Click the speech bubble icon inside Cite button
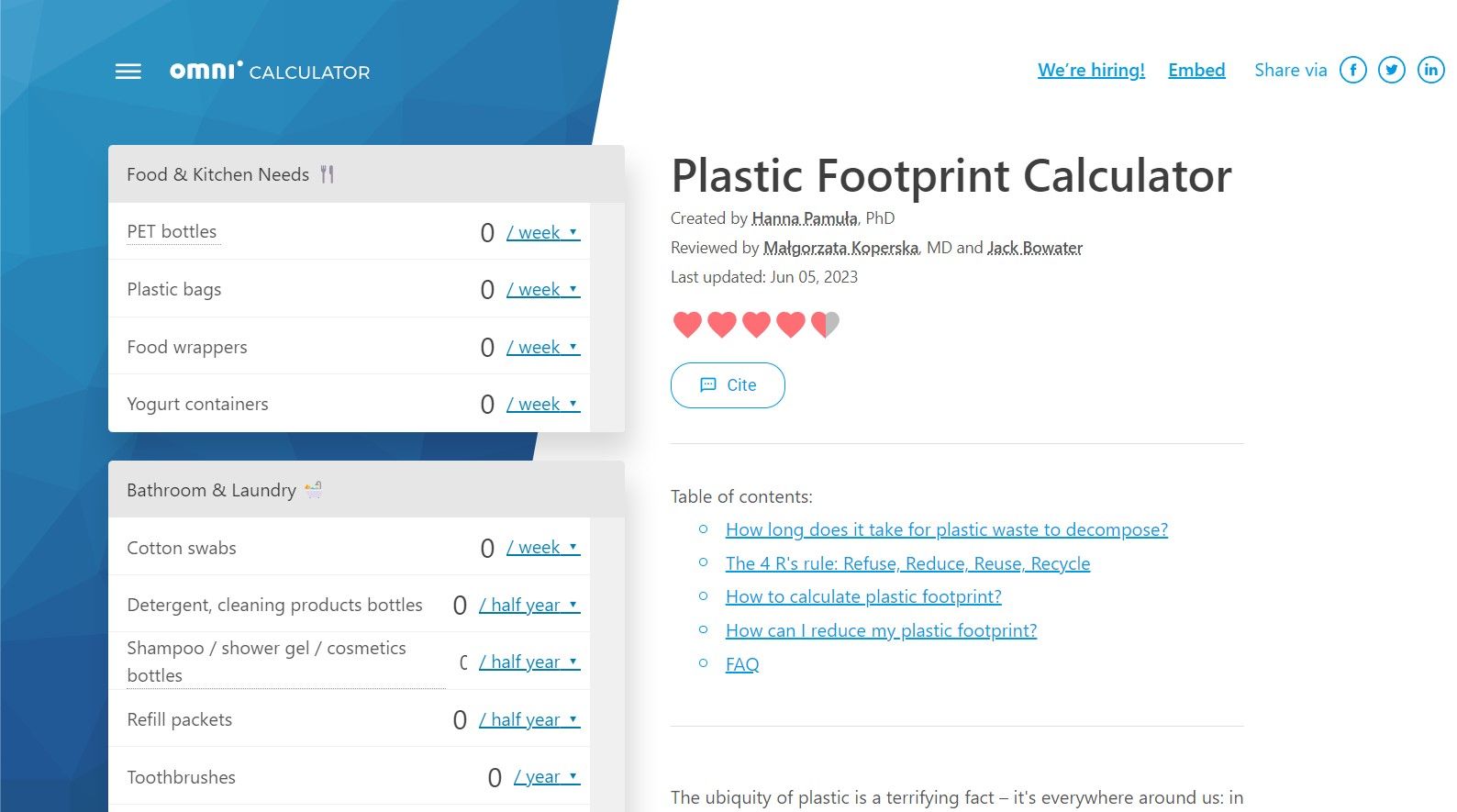1457x812 pixels. pyautogui.click(x=707, y=384)
